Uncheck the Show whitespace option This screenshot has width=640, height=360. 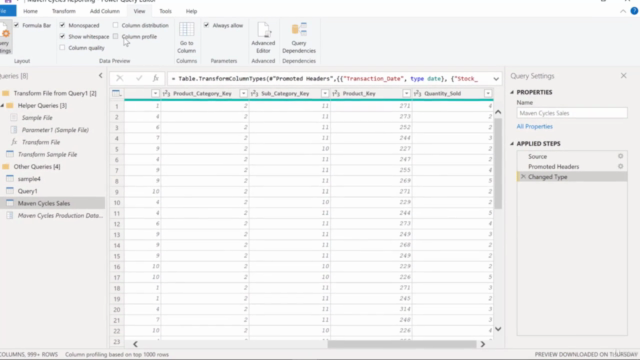[62, 36]
